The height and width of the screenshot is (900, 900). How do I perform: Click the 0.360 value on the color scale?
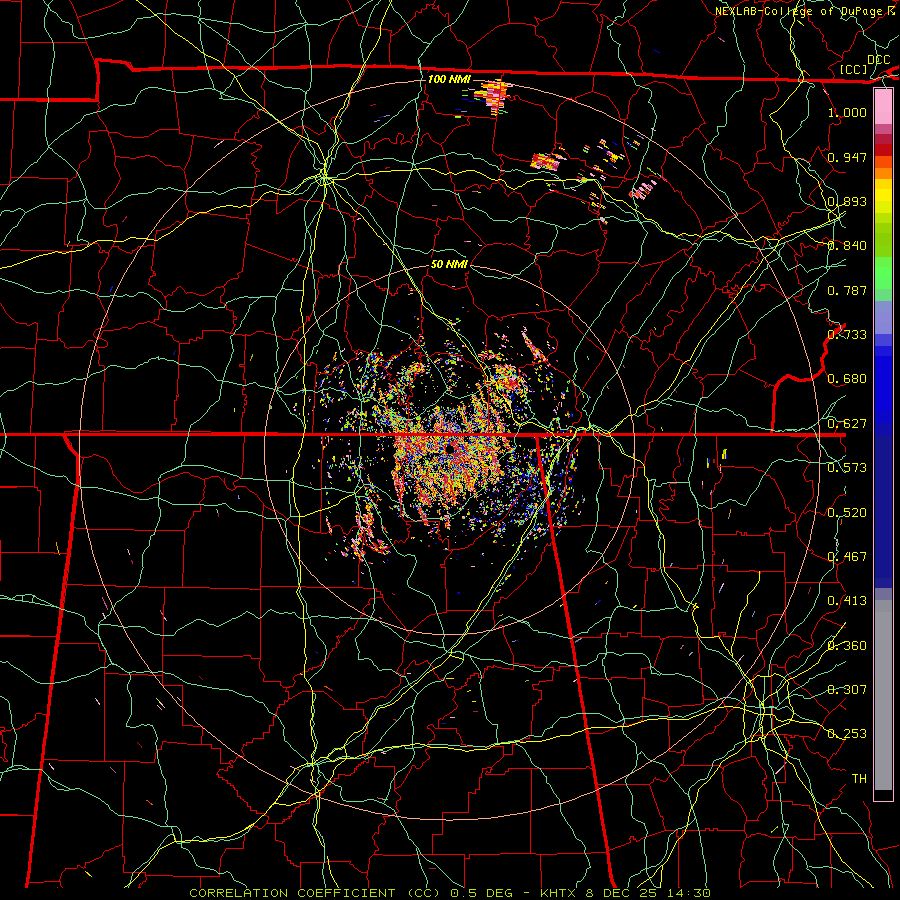(847, 646)
